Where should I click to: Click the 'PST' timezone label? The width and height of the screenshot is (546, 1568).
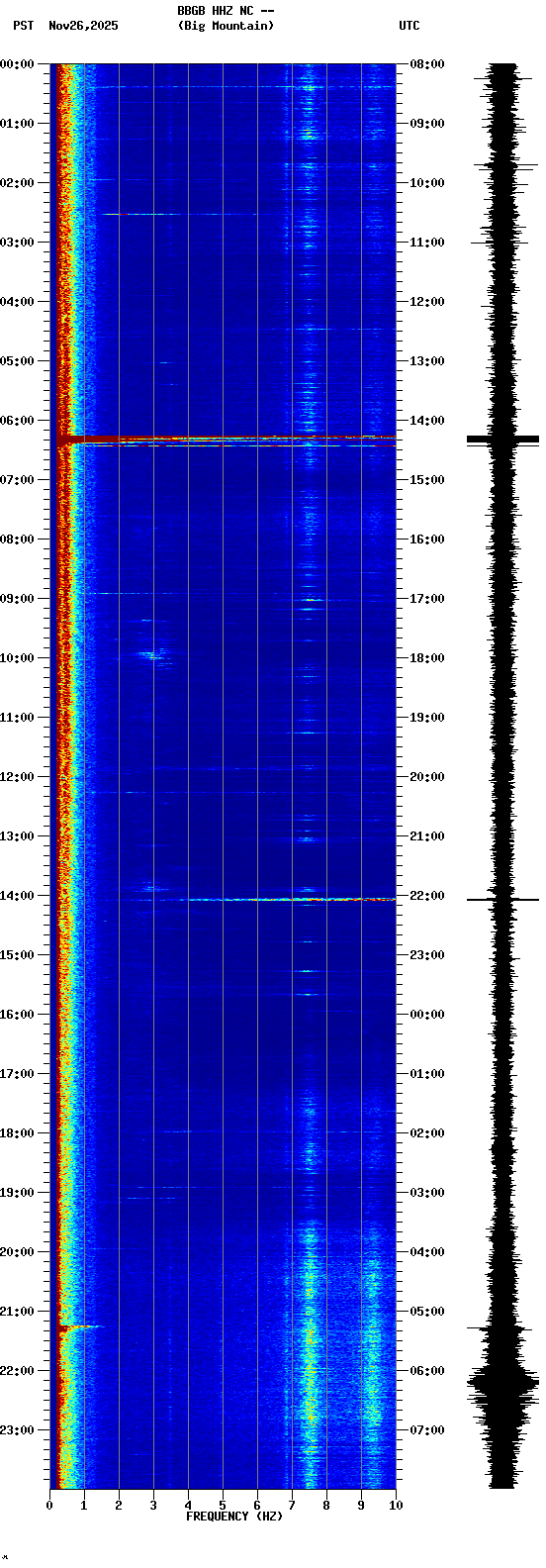click(x=24, y=26)
